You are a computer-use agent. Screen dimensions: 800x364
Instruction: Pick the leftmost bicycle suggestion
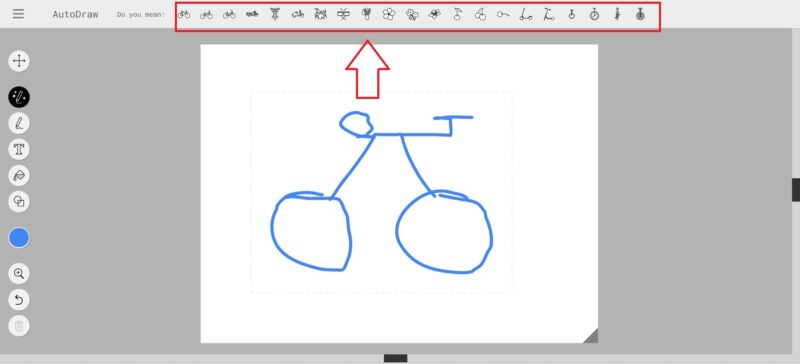(x=184, y=15)
